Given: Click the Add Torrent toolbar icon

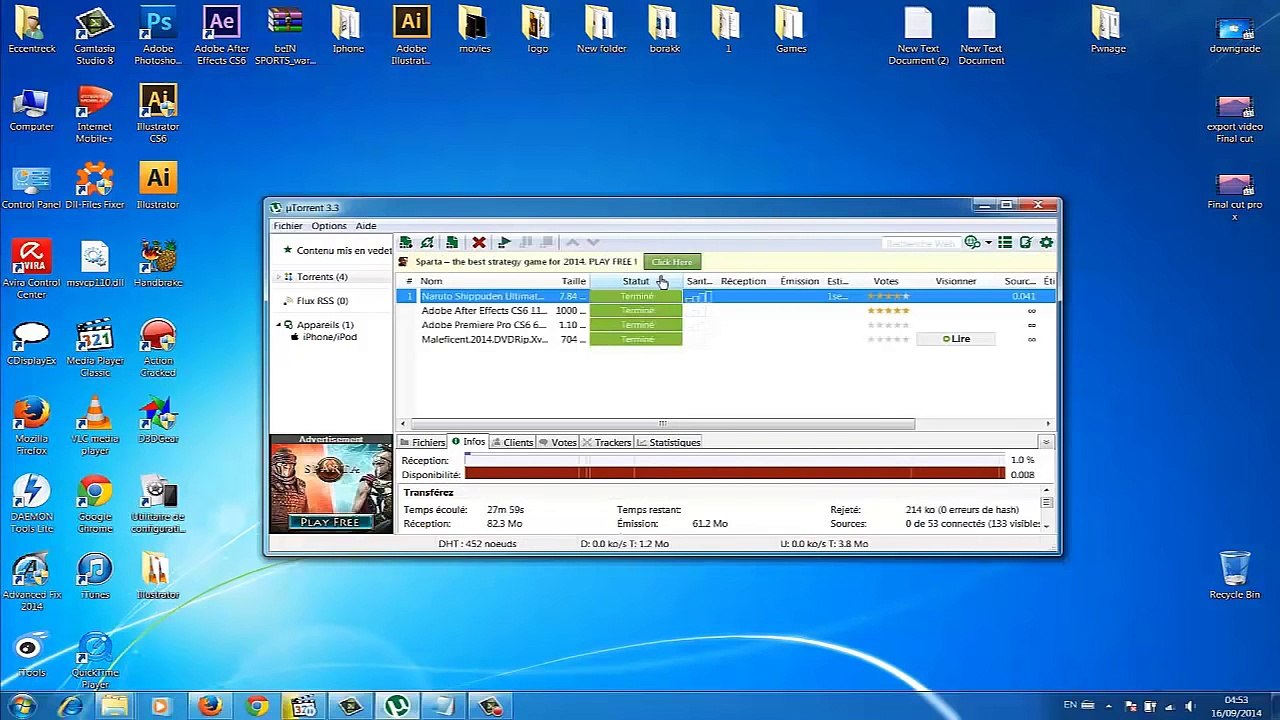Looking at the screenshot, I should click(406, 242).
